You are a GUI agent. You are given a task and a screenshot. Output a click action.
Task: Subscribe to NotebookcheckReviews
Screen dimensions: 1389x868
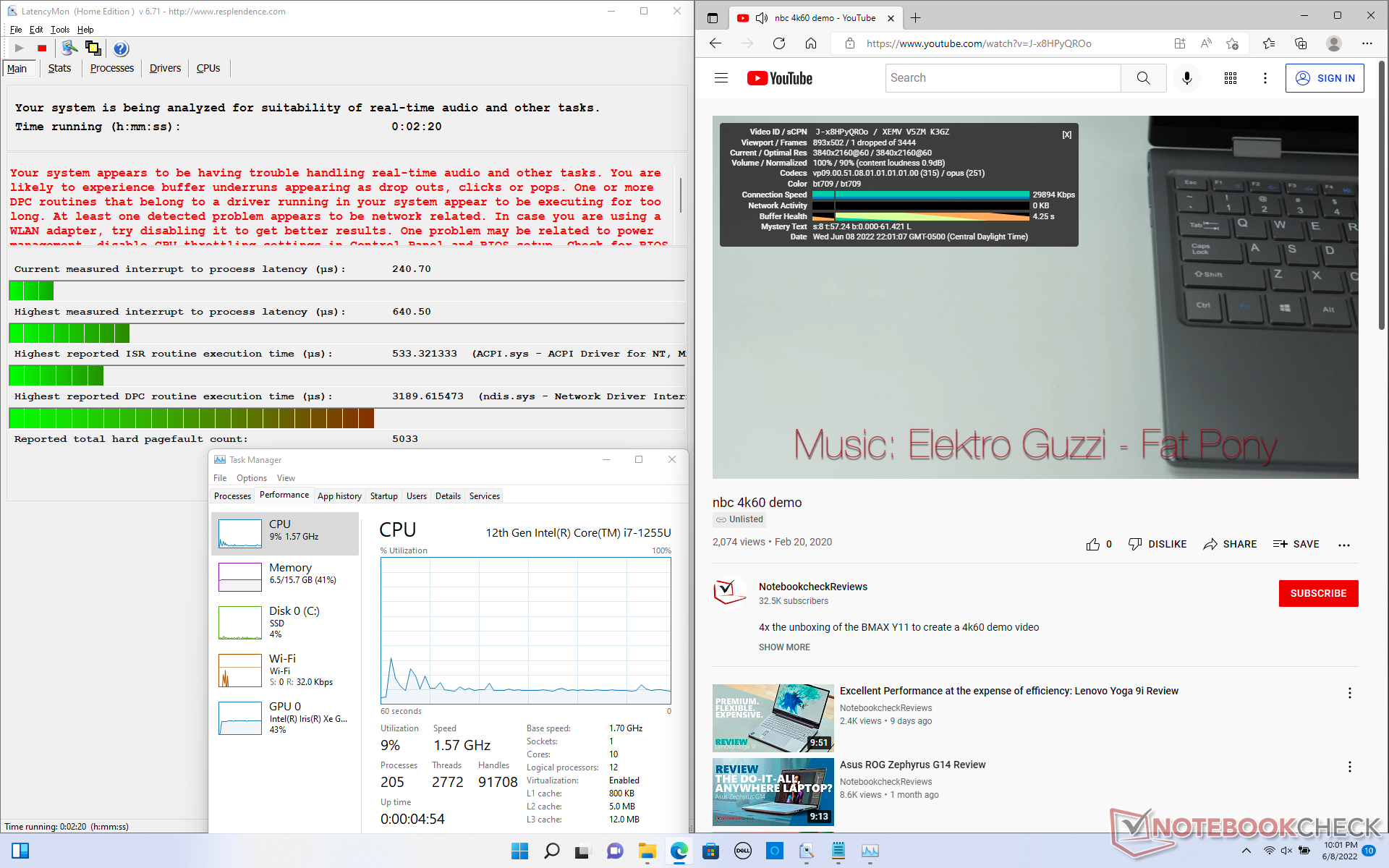[x=1318, y=593]
